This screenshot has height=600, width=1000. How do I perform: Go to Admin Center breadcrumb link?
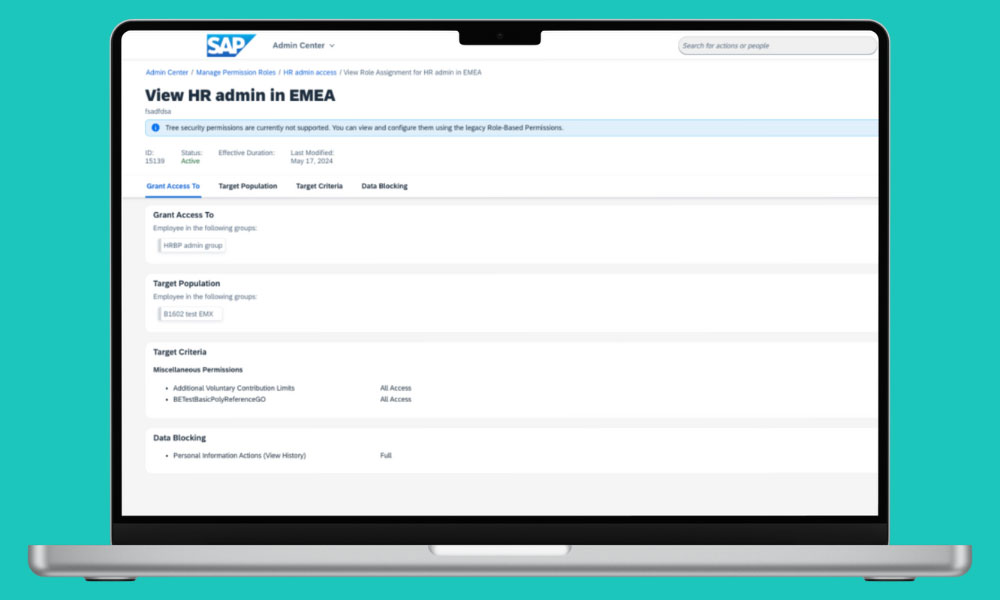[x=167, y=73]
